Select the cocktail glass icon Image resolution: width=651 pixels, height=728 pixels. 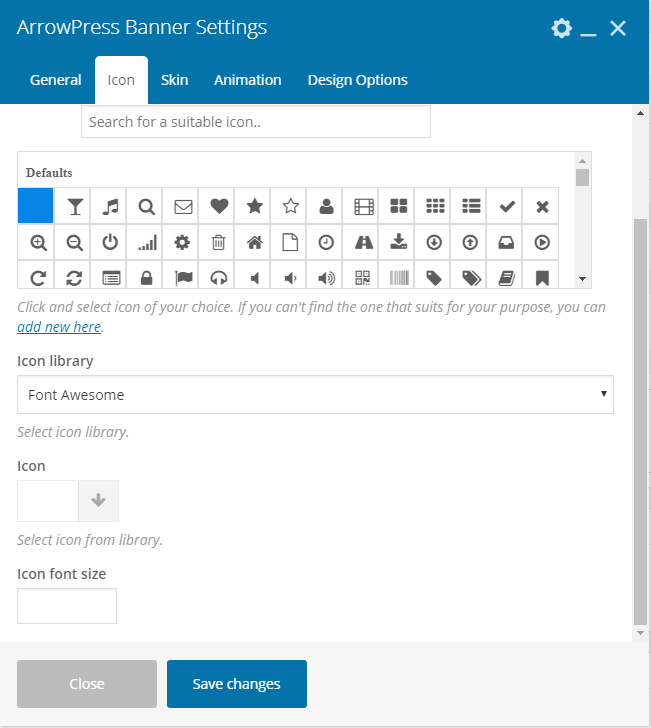point(74,206)
